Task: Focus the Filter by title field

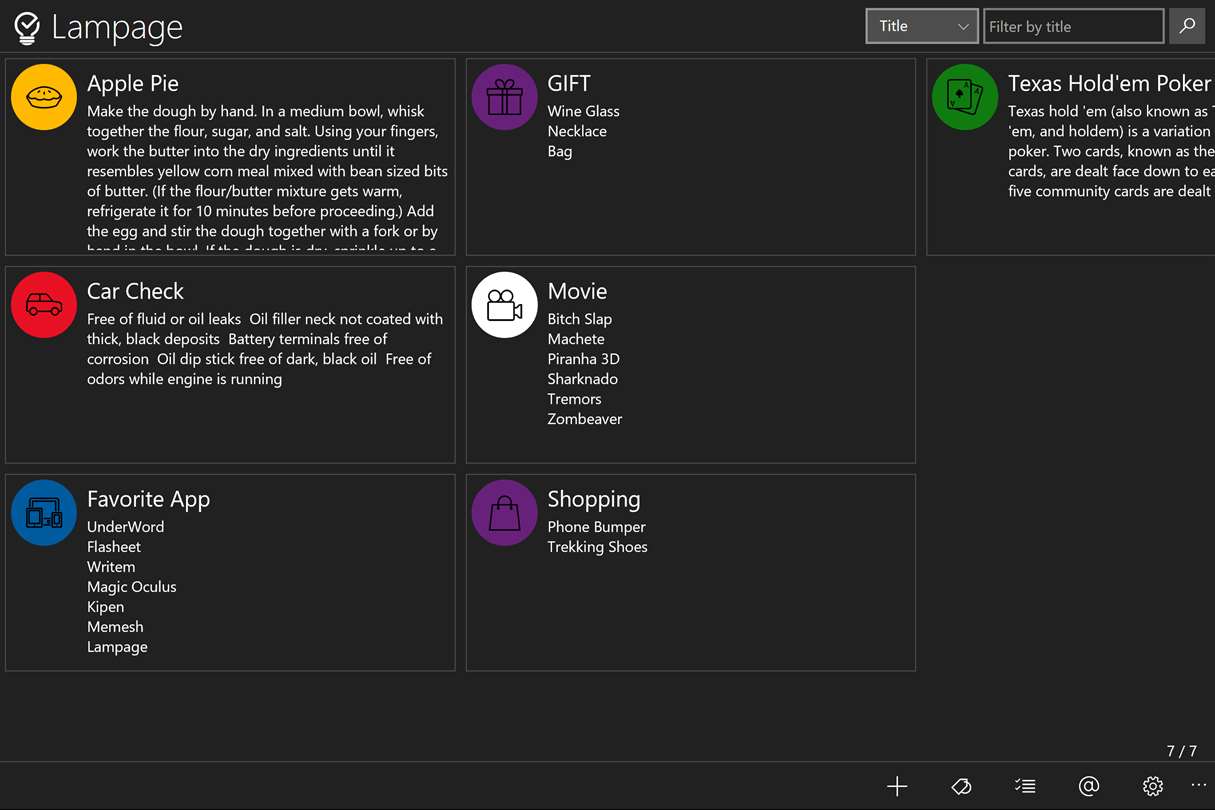Action: pos(1073,26)
